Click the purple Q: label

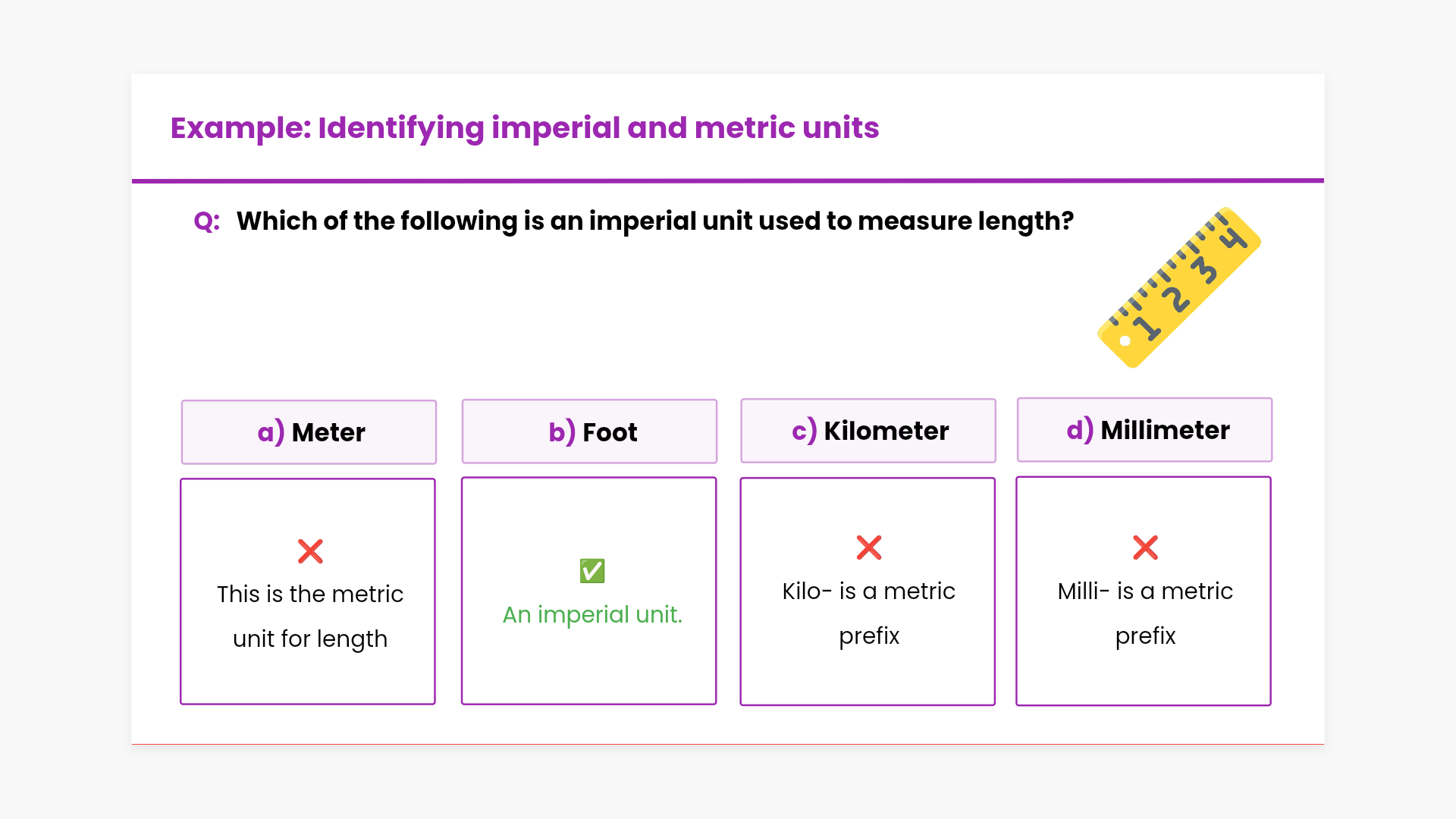(x=206, y=221)
